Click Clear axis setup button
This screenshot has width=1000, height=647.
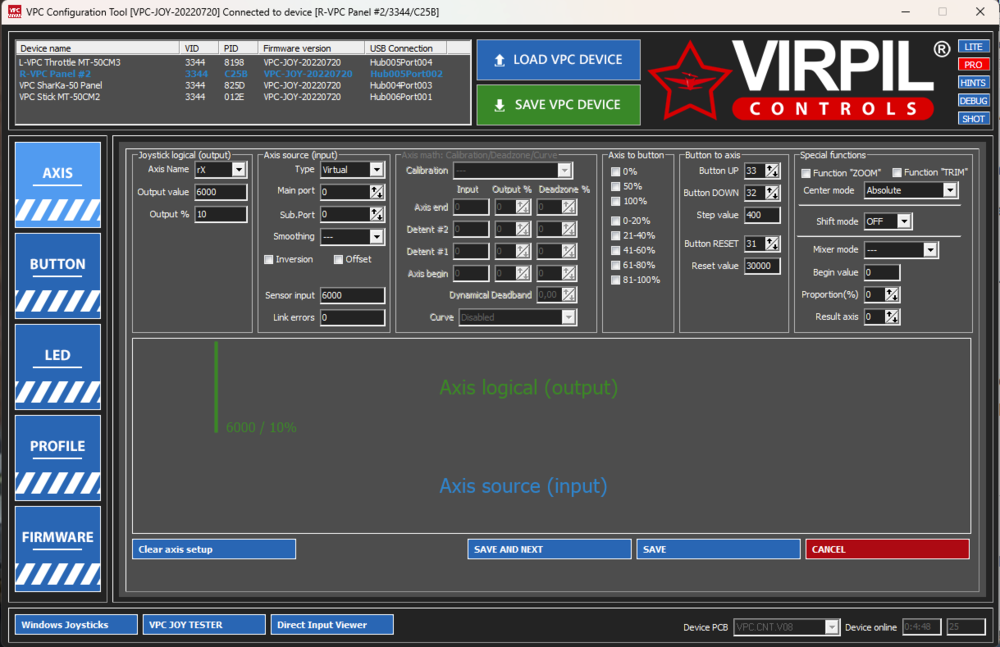click(x=214, y=549)
